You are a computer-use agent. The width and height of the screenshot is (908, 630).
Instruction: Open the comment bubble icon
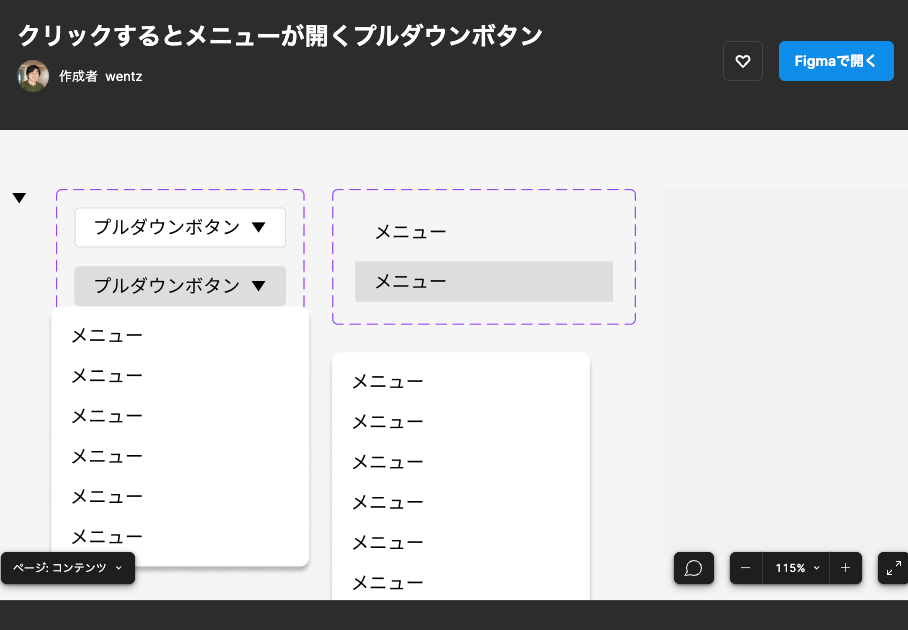[693, 568]
